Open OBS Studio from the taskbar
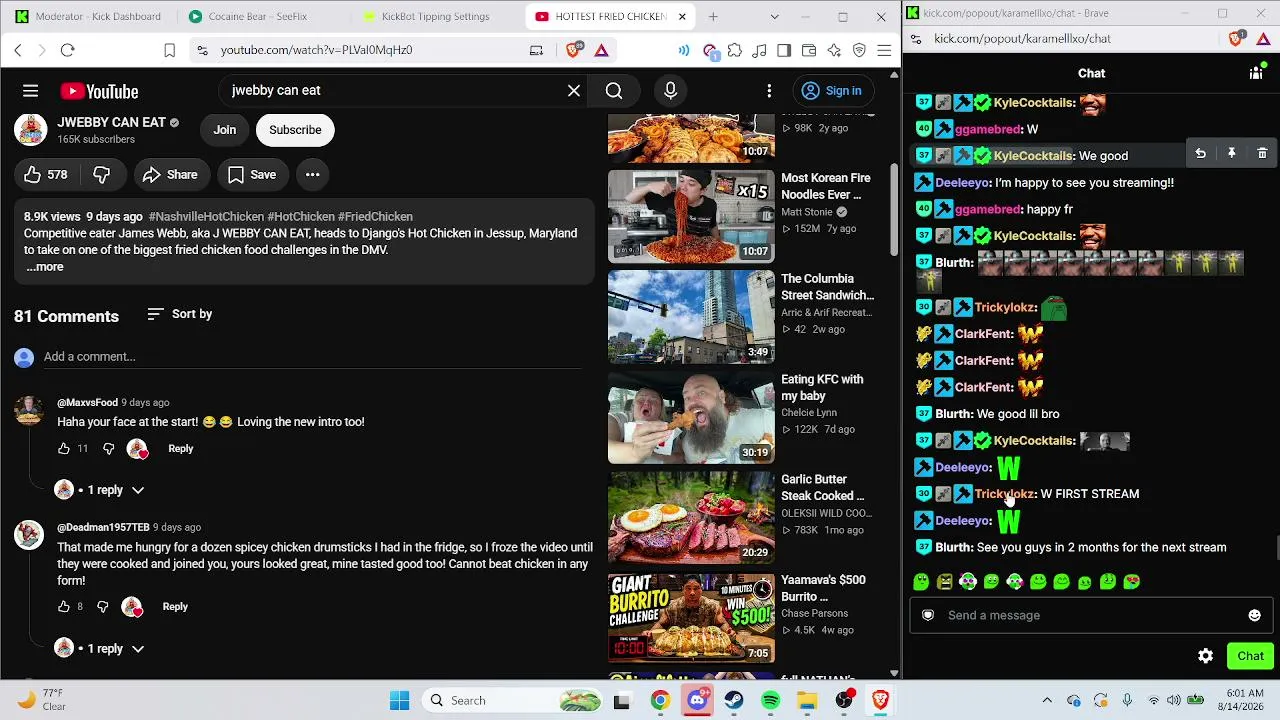This screenshot has height=720, width=1280. pyautogui.click(x=844, y=701)
